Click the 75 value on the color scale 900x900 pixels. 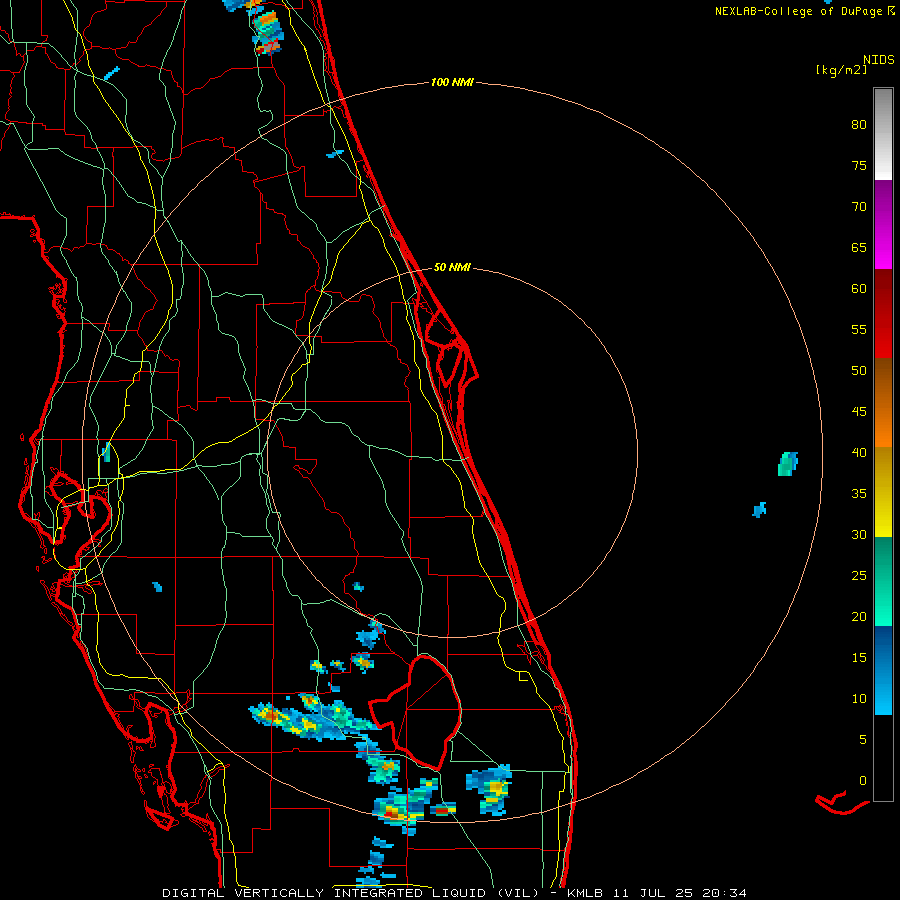tap(859, 166)
